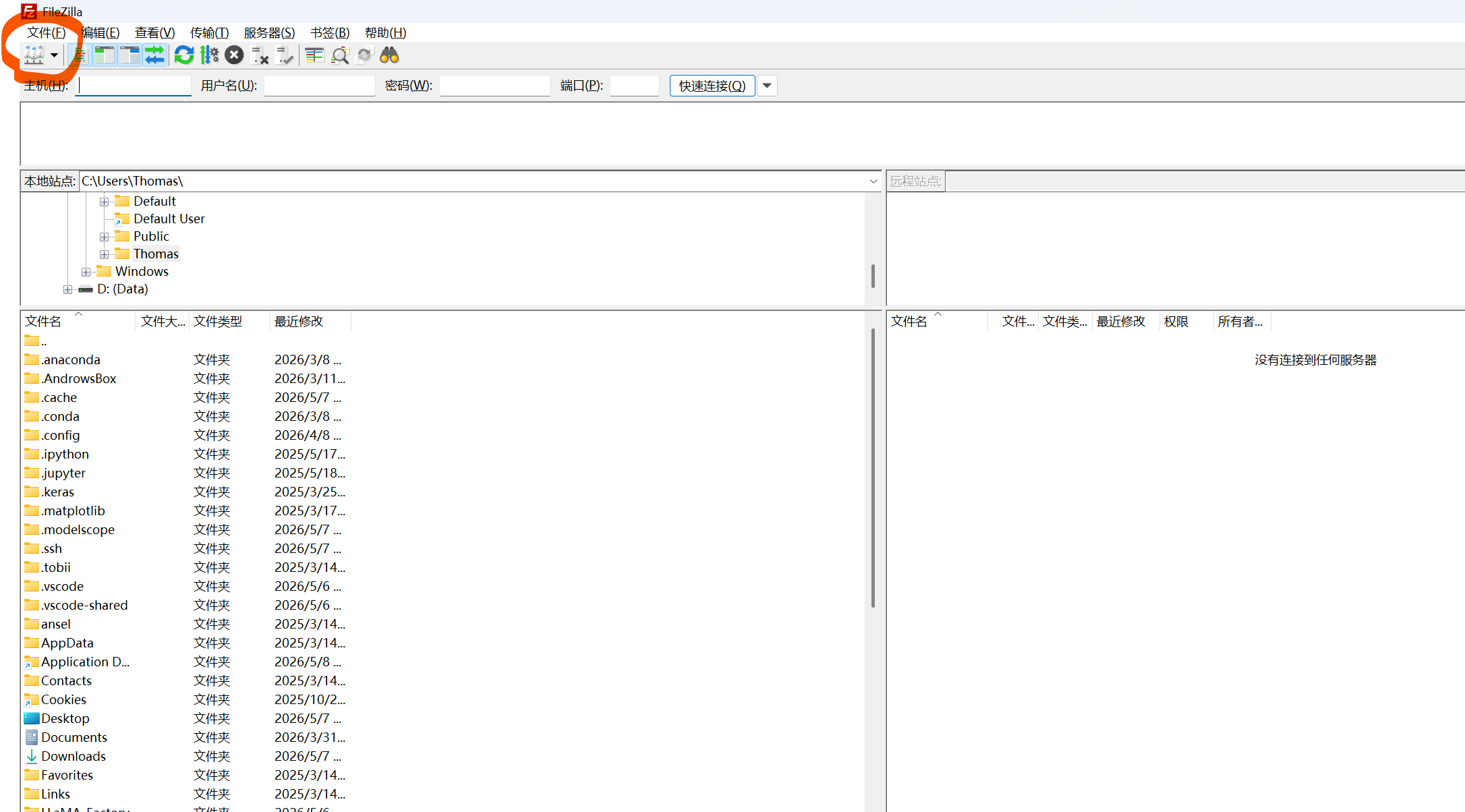
Task: Focus the 主机(H) host field
Action: pyautogui.click(x=134, y=86)
